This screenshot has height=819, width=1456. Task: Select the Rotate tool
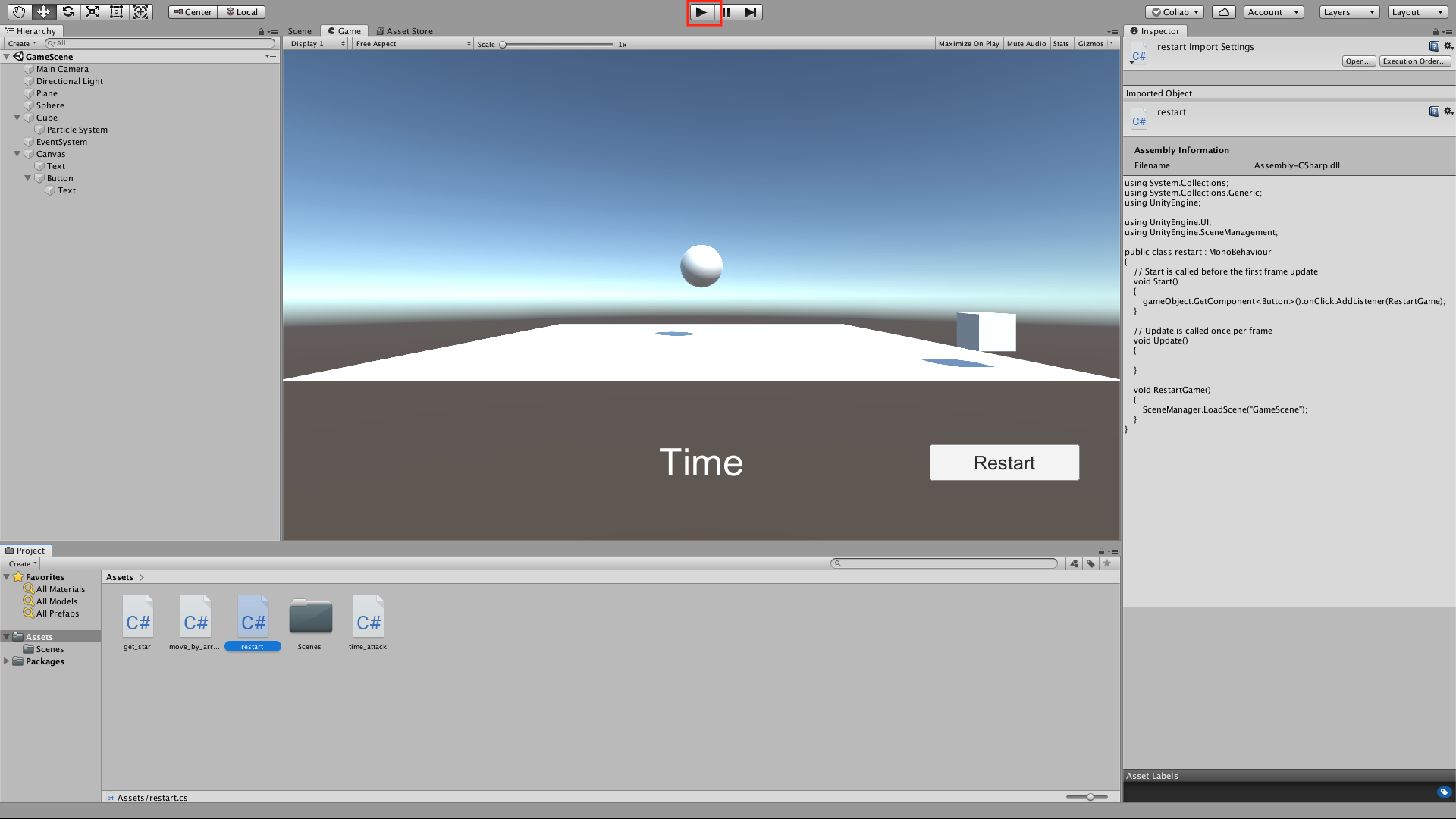(67, 12)
